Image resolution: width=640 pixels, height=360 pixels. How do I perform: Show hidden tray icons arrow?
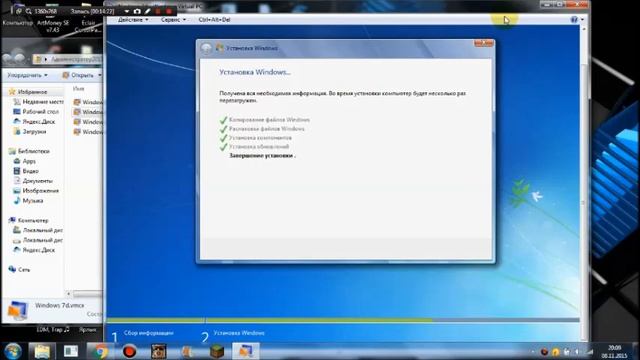533,351
